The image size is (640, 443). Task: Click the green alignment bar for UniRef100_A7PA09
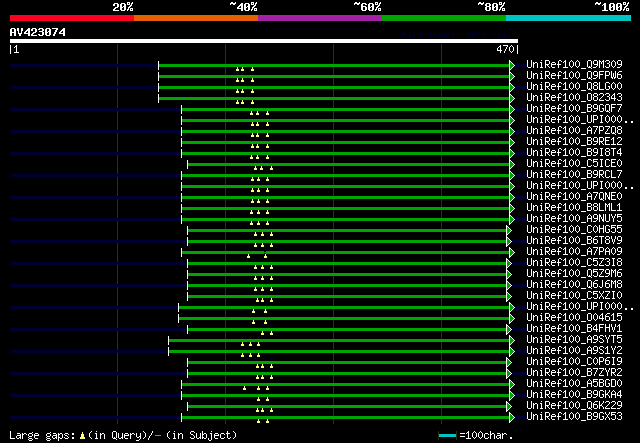[346, 253]
